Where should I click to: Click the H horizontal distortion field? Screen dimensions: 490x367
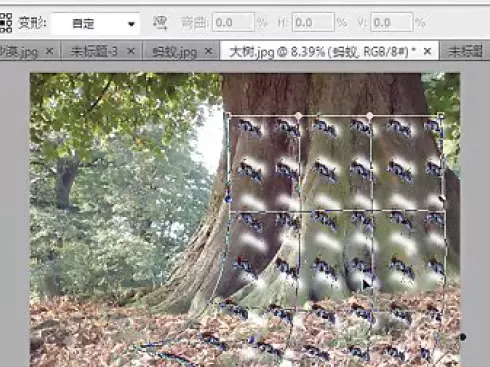(313, 23)
